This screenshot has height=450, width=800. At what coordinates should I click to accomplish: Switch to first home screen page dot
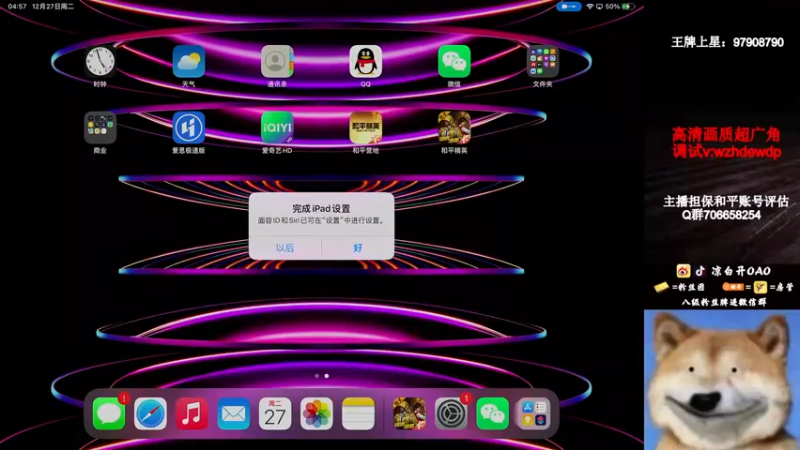317,376
